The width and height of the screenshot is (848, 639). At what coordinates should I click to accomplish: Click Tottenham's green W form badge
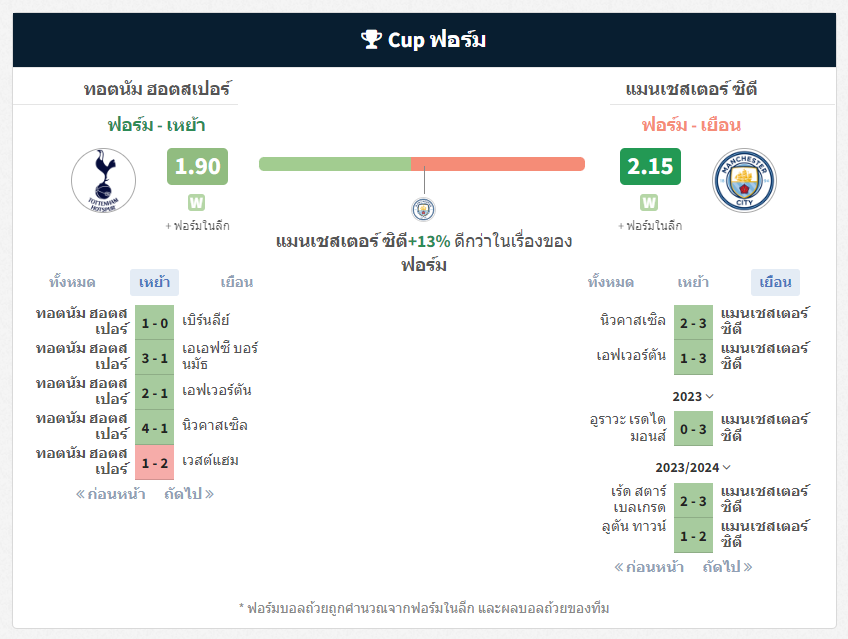click(196, 203)
